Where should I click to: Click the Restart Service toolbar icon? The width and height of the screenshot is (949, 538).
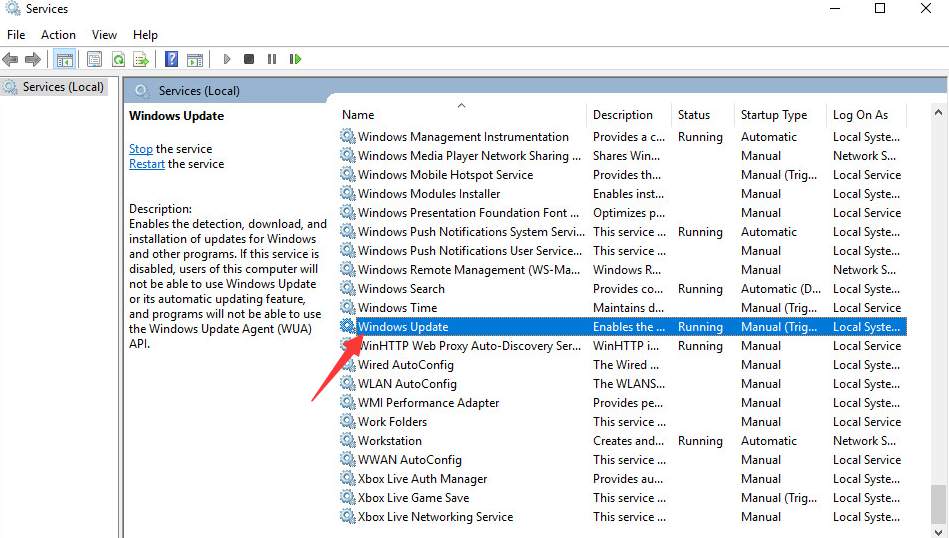tap(295, 59)
